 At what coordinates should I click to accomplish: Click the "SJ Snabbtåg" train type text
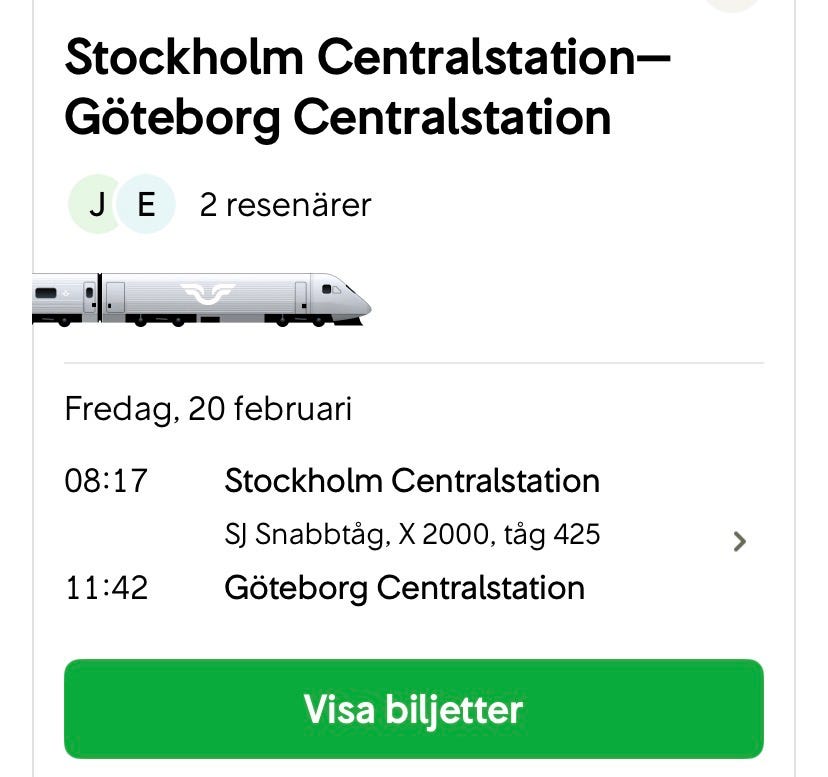[x=302, y=535]
